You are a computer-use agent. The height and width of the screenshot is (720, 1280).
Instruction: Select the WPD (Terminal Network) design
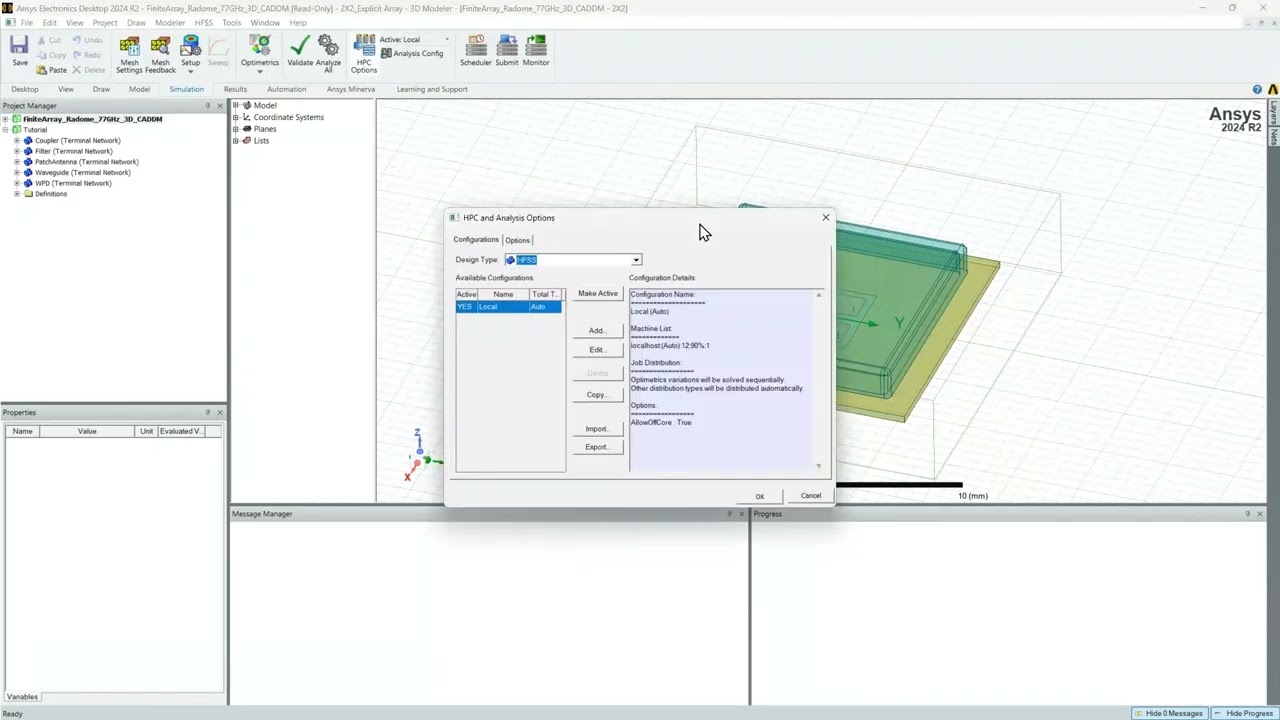73,183
